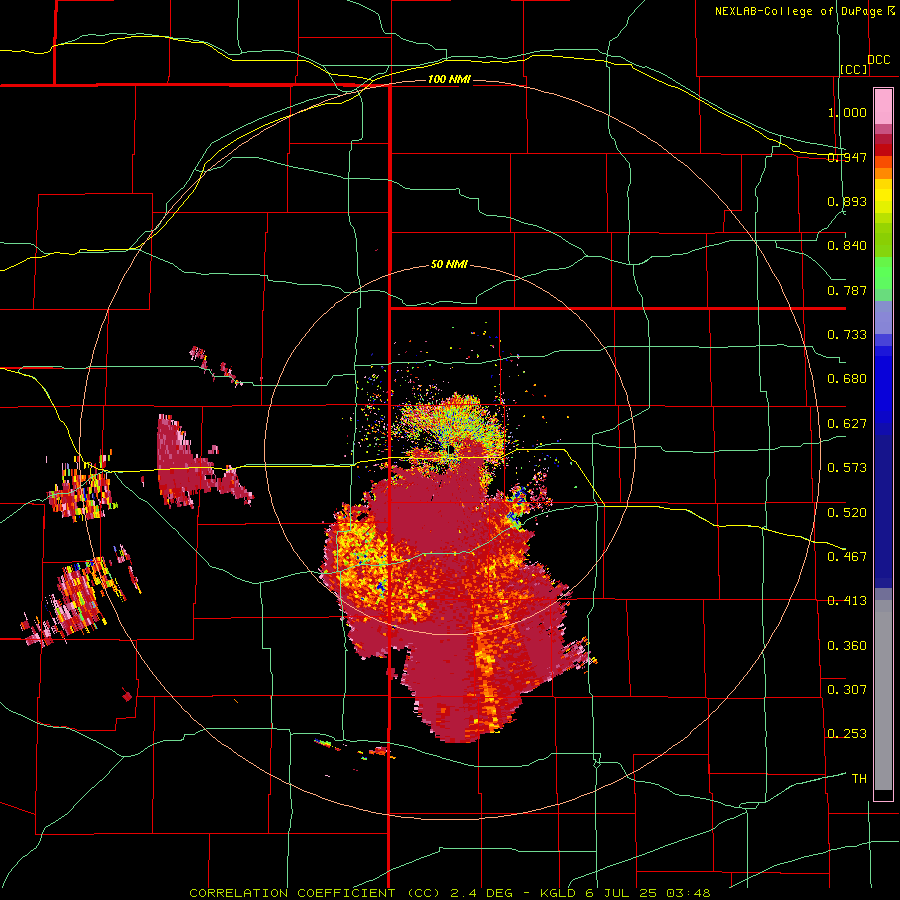Image resolution: width=900 pixels, height=900 pixels.
Task: Select the 0.893 scale value
Action: 847,201
